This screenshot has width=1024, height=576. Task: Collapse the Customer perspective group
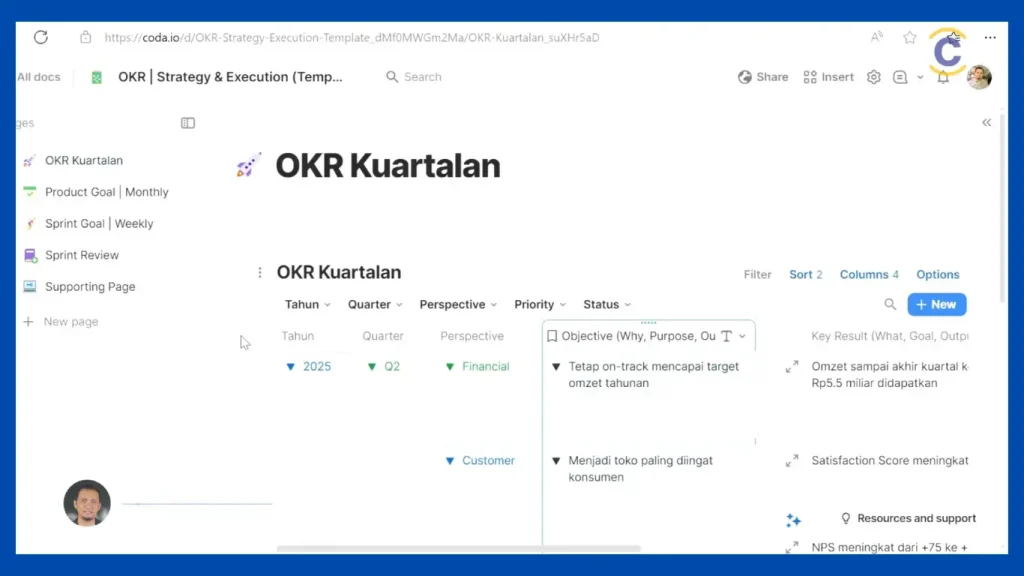tap(450, 461)
